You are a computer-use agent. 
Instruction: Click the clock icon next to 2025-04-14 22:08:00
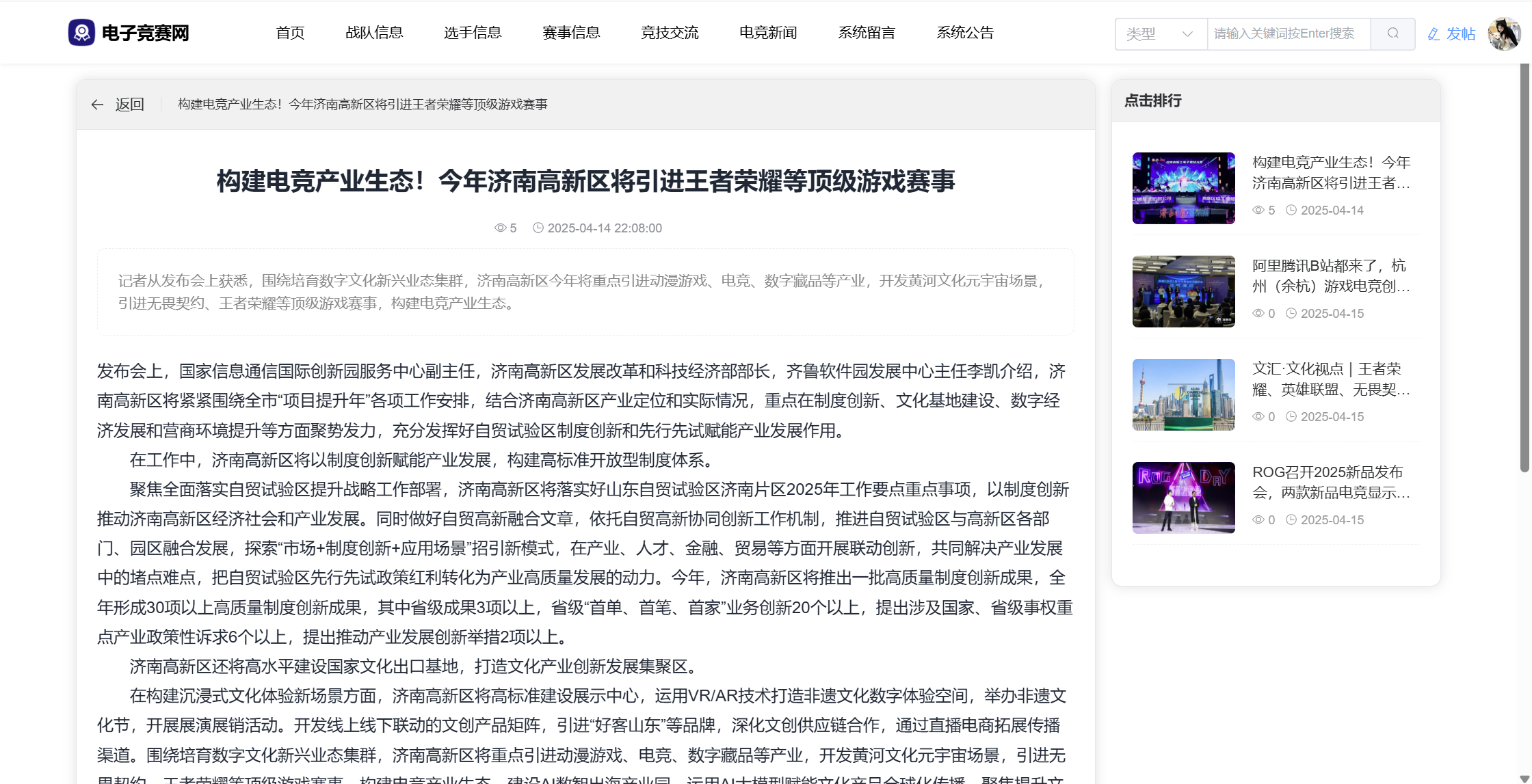tap(538, 228)
